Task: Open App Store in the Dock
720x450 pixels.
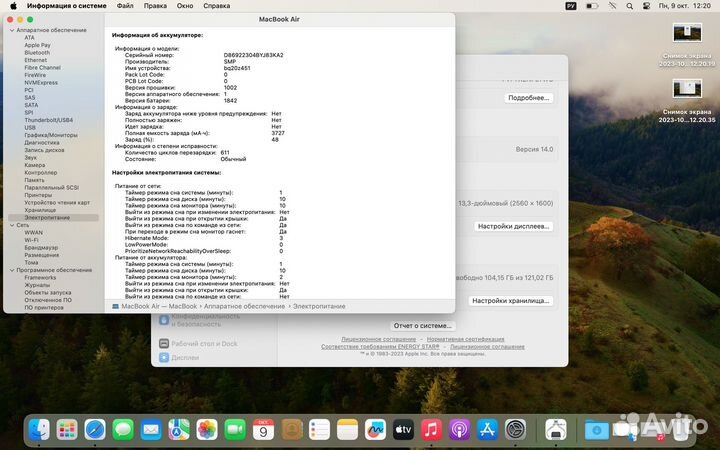Action: (487, 430)
